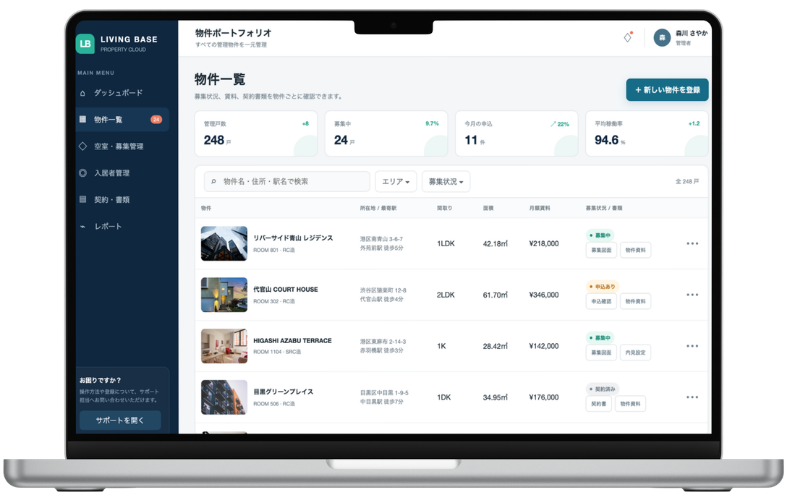Screen dimensions: 787x498
Task: Select 物件一覧 in the main menu
Action: point(122,119)
